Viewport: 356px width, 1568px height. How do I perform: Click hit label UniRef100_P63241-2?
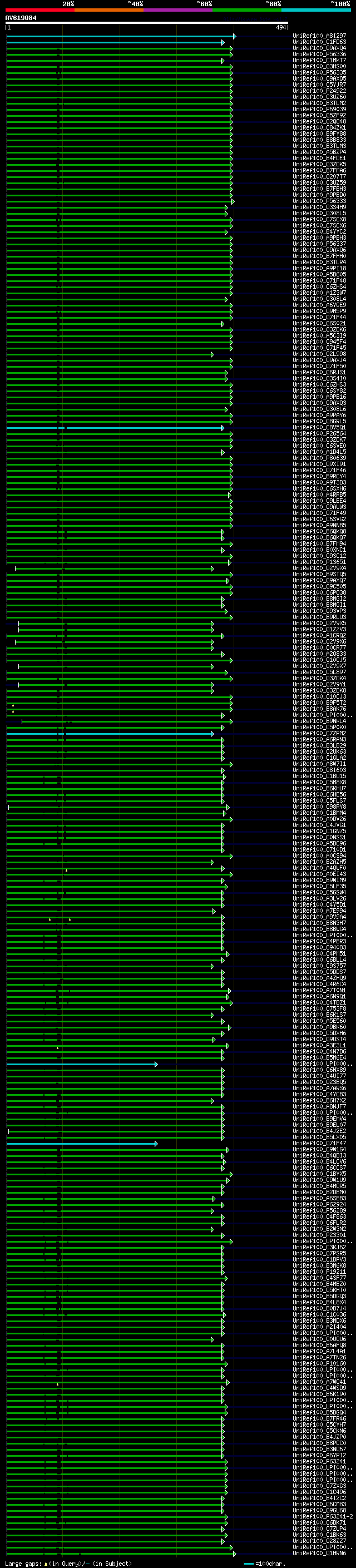tap(323, 1516)
